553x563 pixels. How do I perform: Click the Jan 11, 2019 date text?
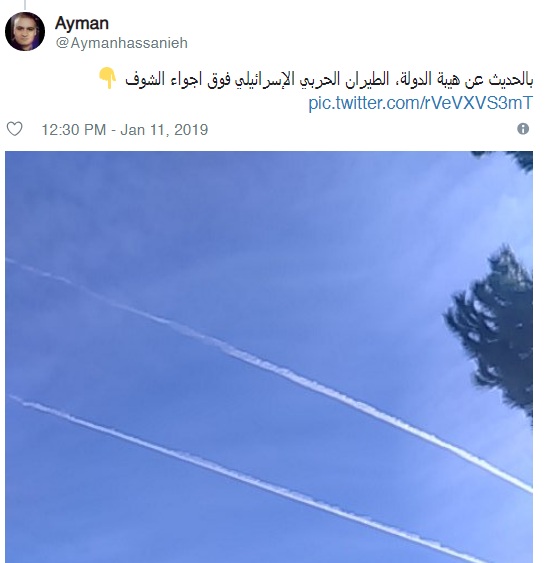click(x=164, y=130)
